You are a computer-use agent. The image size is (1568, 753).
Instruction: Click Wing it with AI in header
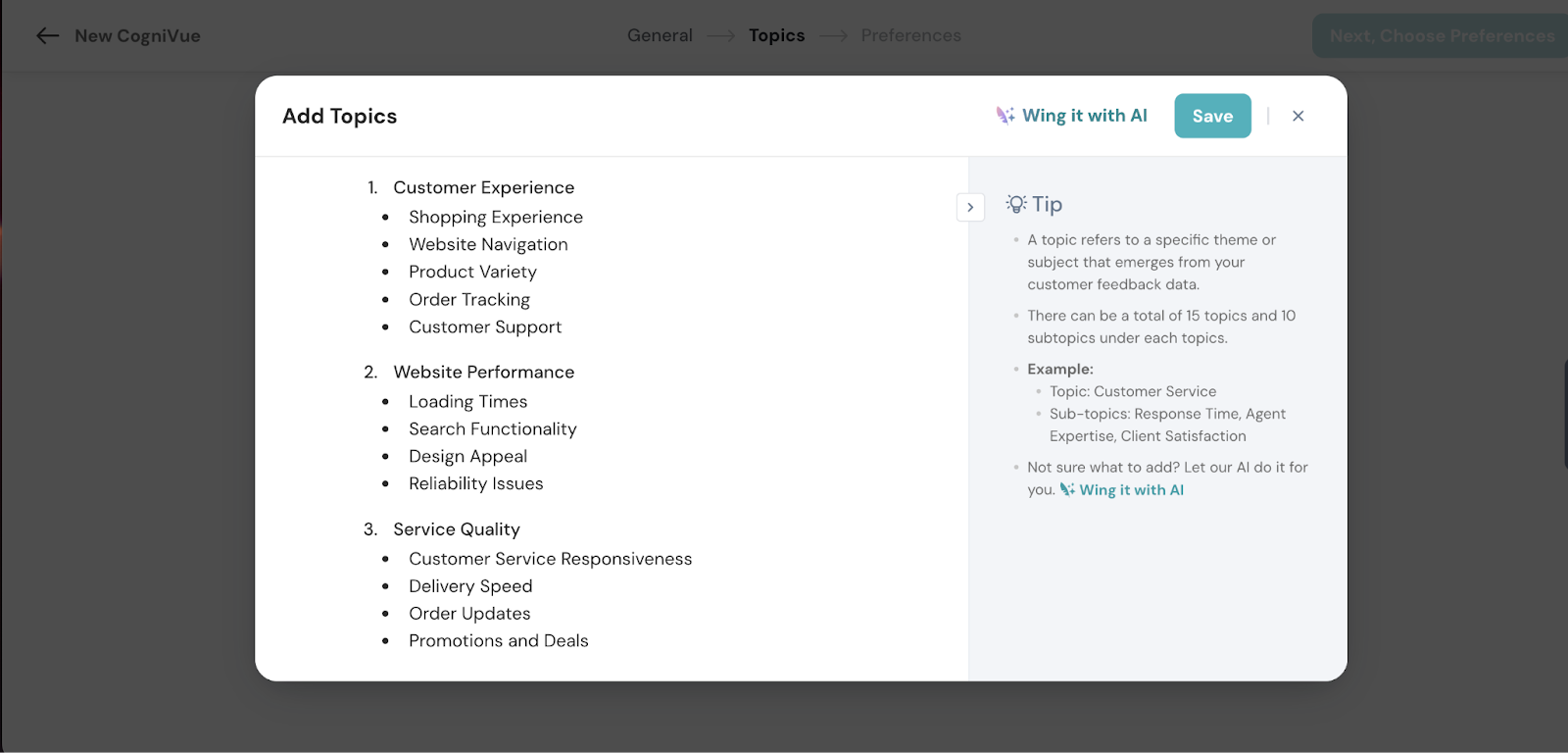coord(1084,116)
